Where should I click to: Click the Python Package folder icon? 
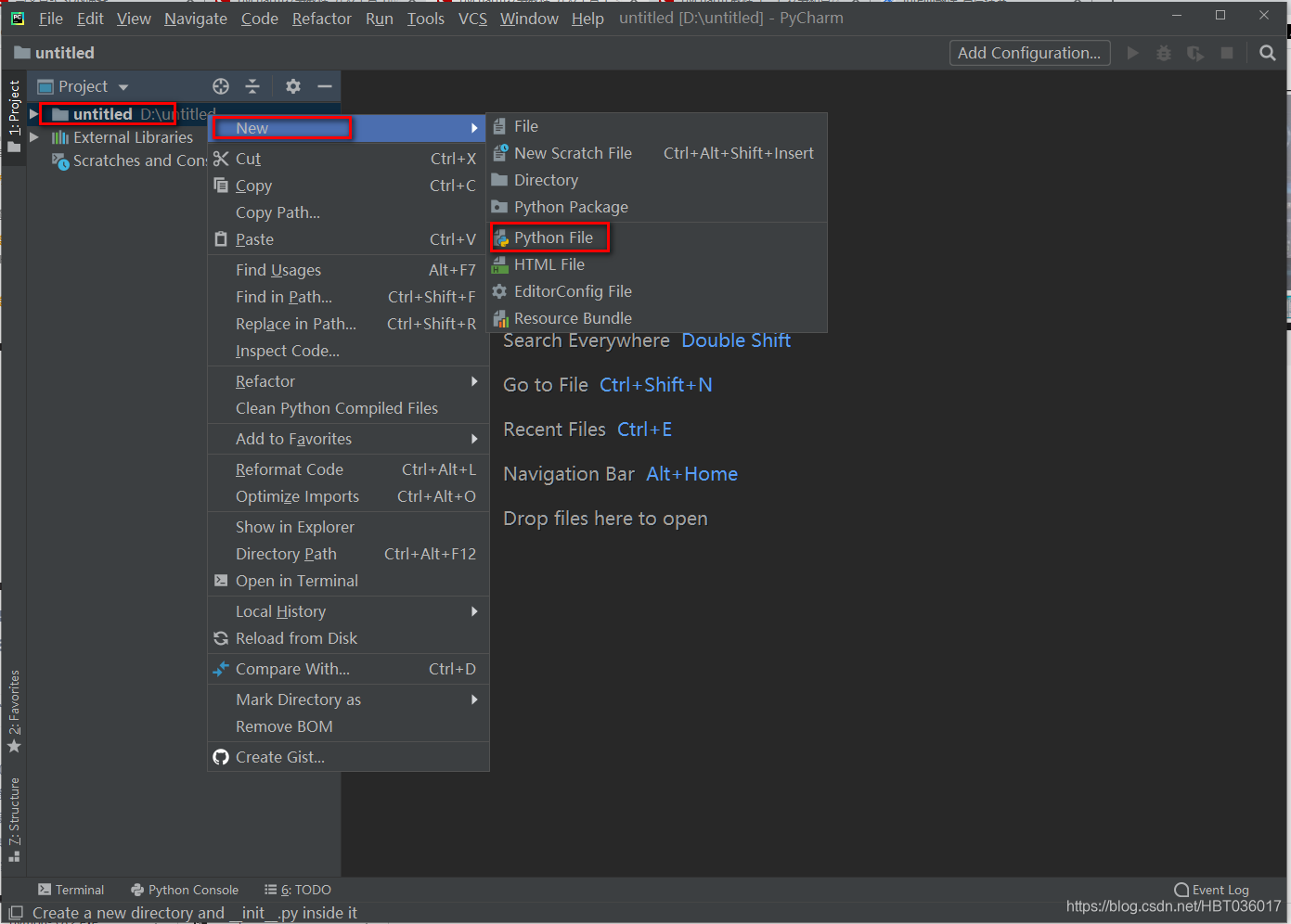click(500, 207)
